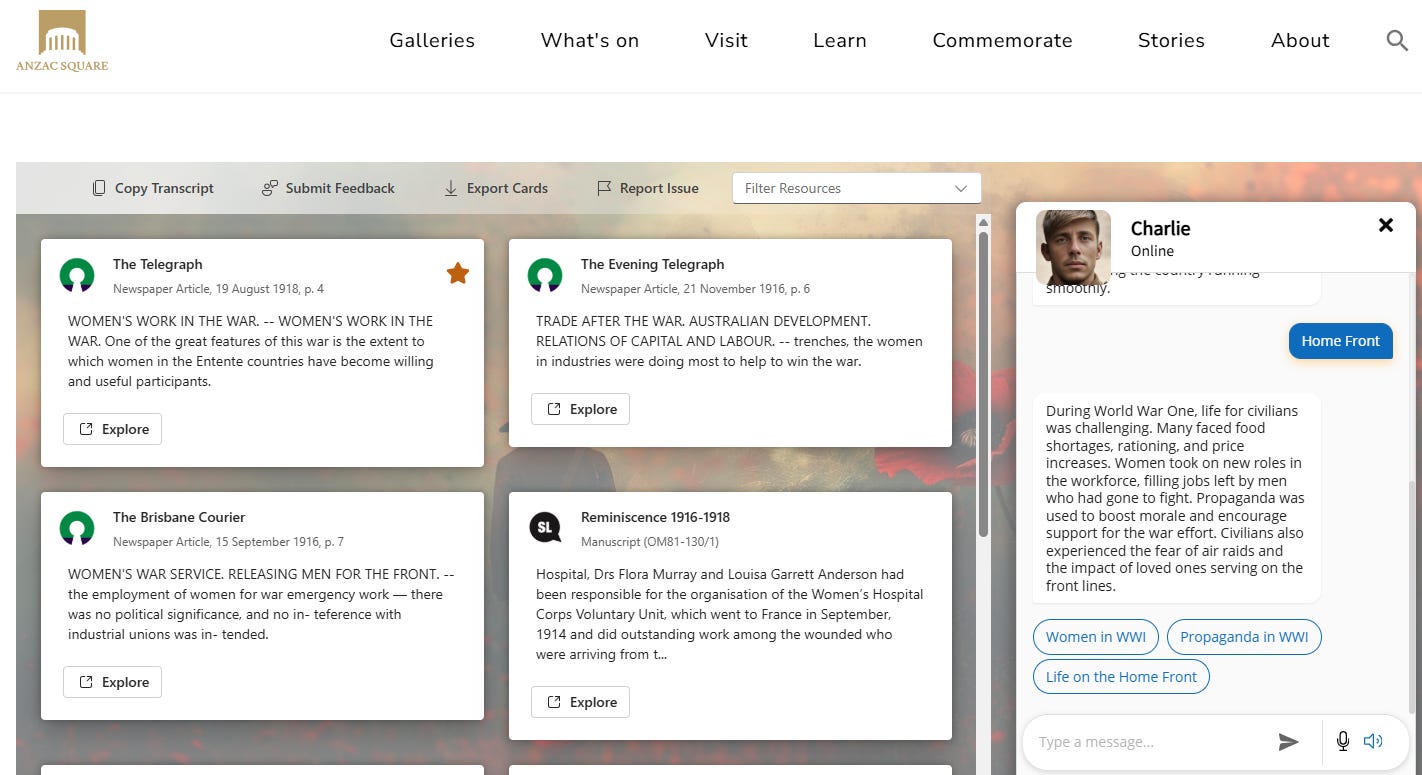
Task: Open the Filter Resources dropdown
Action: (857, 188)
